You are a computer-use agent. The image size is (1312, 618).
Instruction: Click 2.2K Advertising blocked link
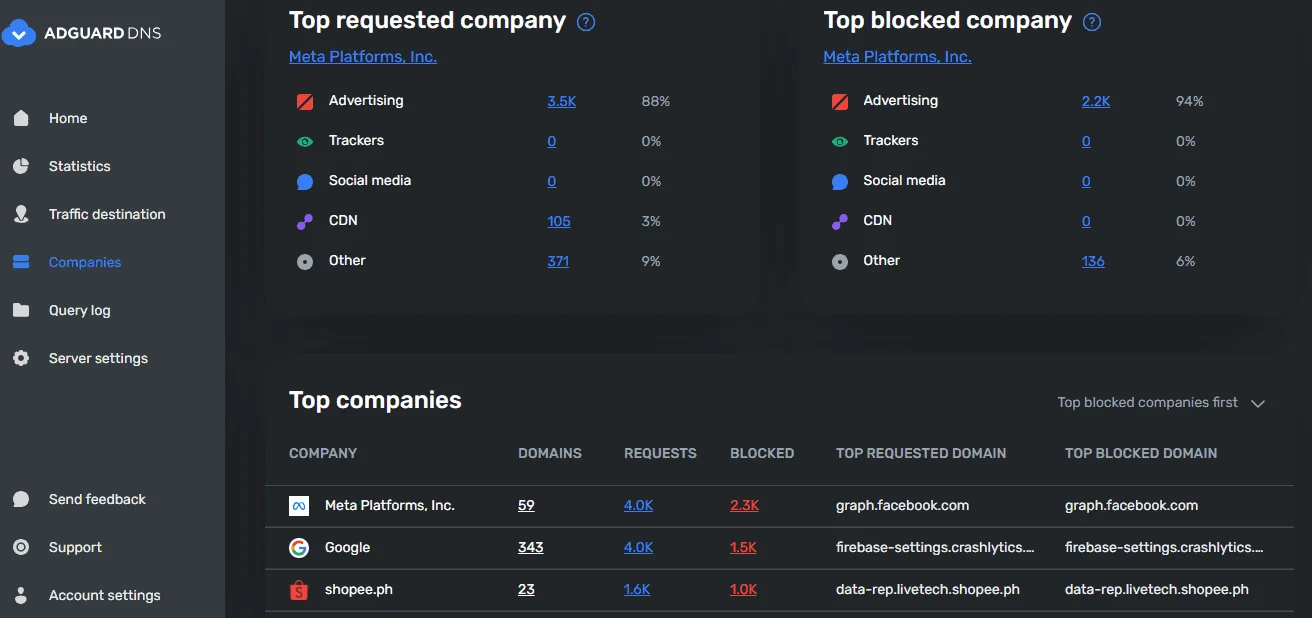coord(1096,101)
